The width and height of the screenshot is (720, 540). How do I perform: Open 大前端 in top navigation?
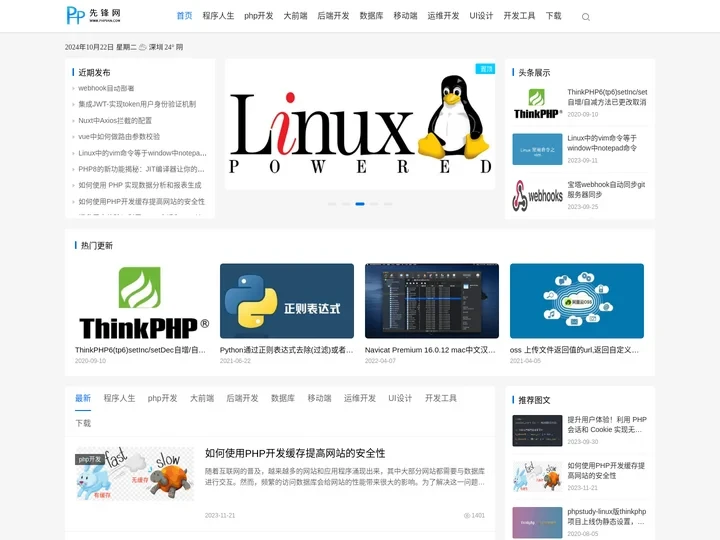295,16
